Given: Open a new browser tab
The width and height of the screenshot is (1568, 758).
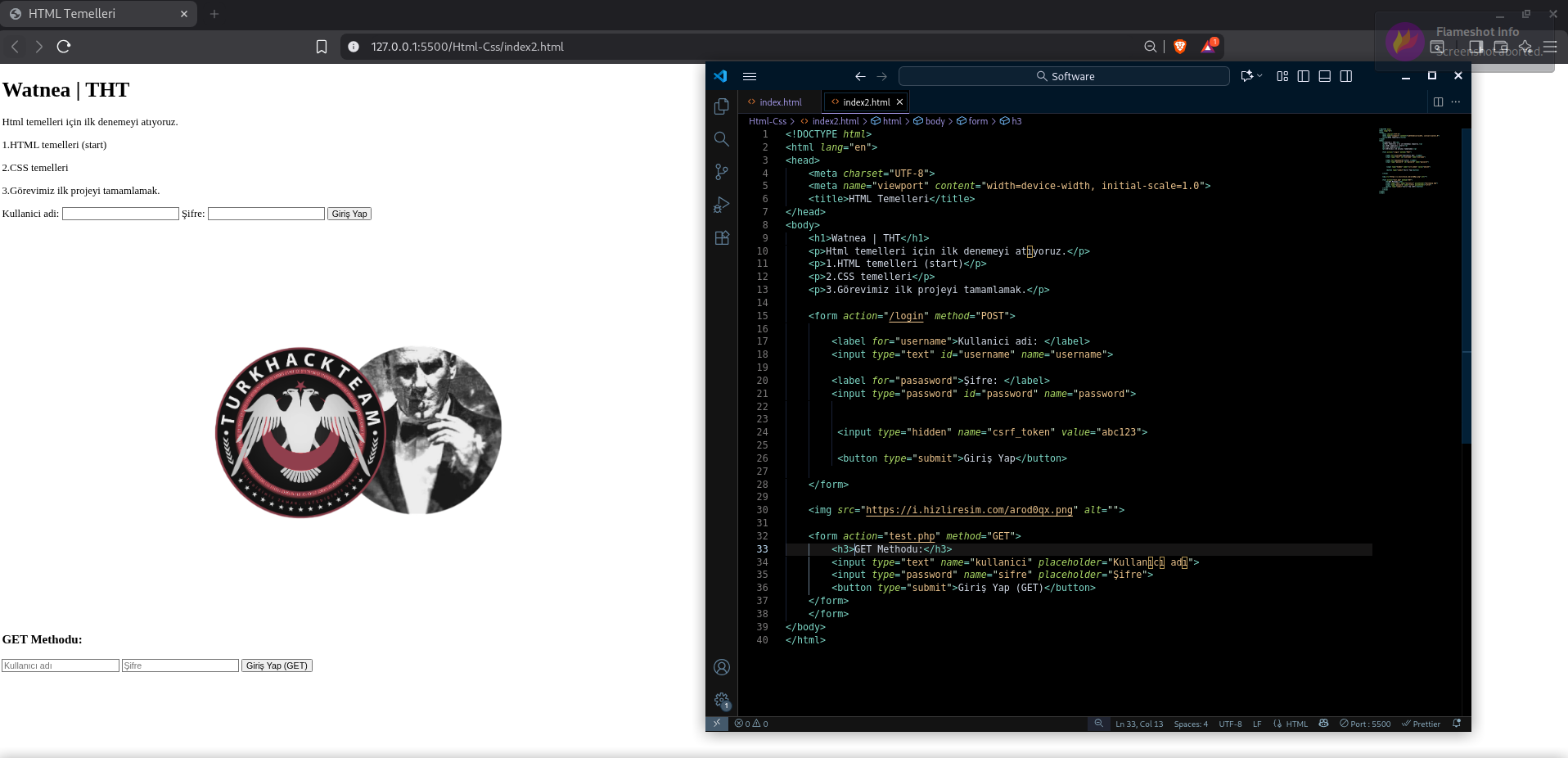Looking at the screenshot, I should pos(214,14).
